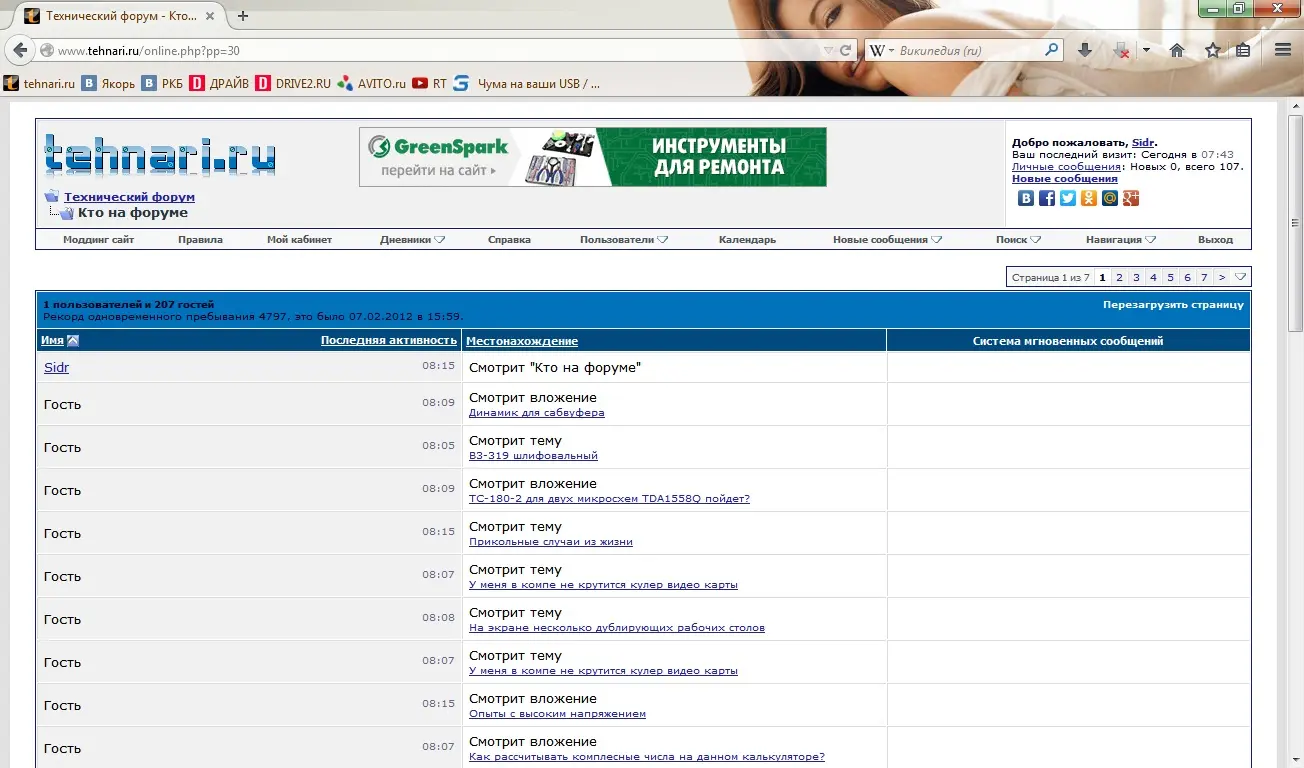Bookmark this page with the star icon
Viewport: 1304px width, 768px height.
pos(1212,50)
